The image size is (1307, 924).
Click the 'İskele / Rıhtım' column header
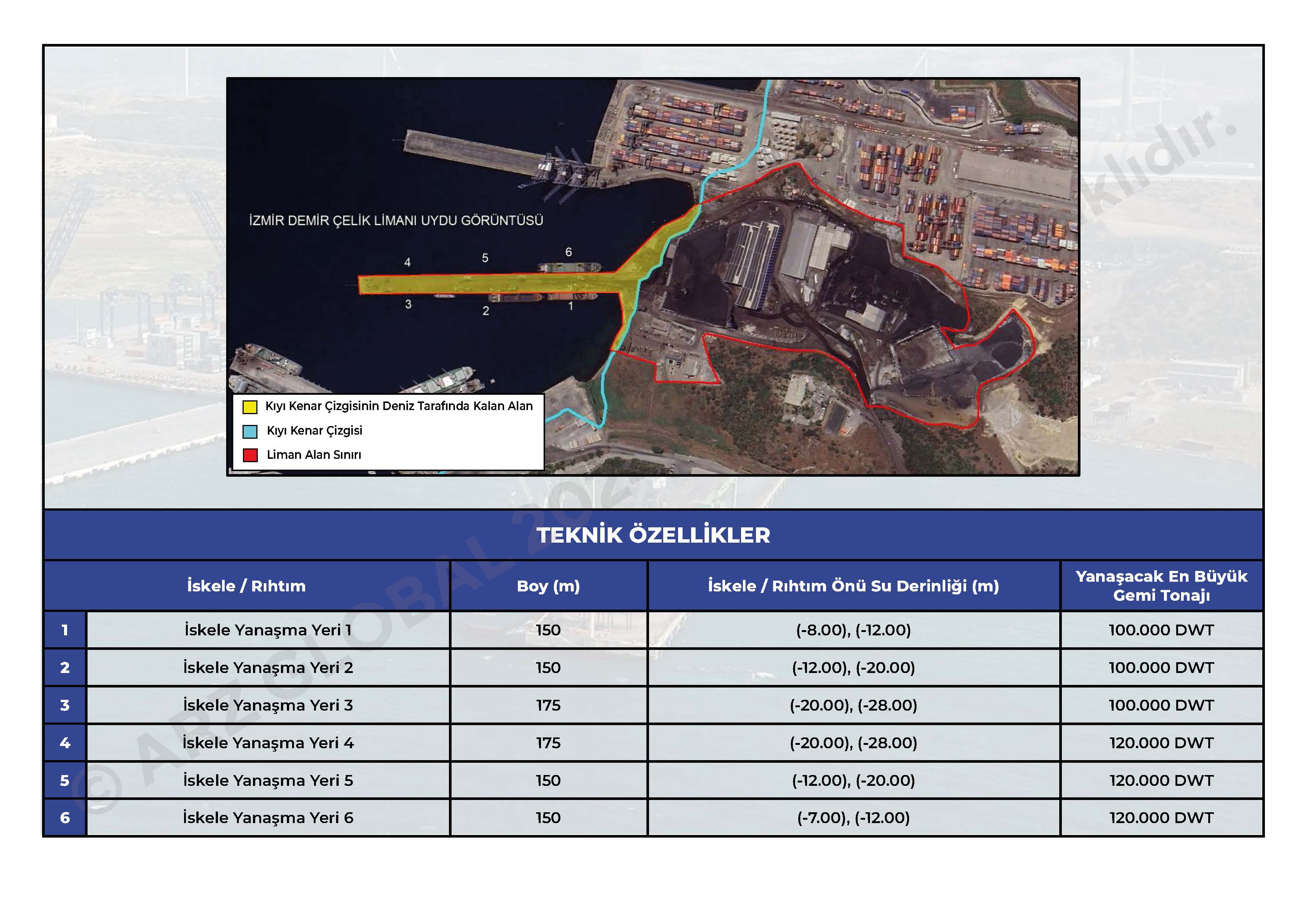(x=247, y=586)
